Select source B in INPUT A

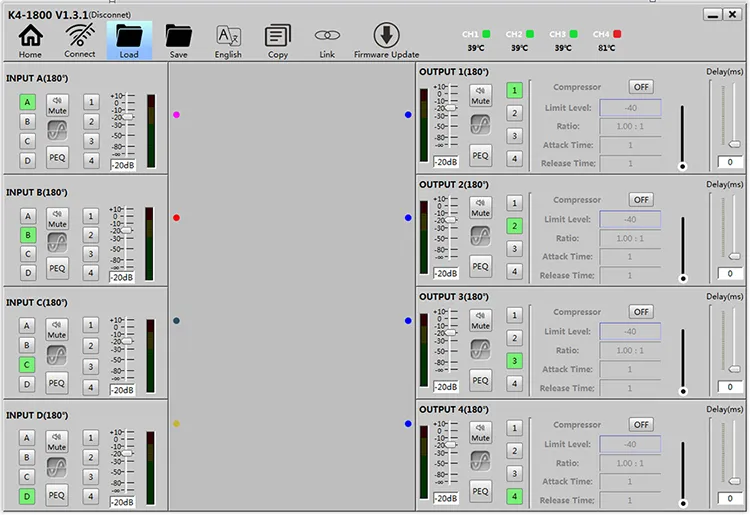[x=28, y=121]
